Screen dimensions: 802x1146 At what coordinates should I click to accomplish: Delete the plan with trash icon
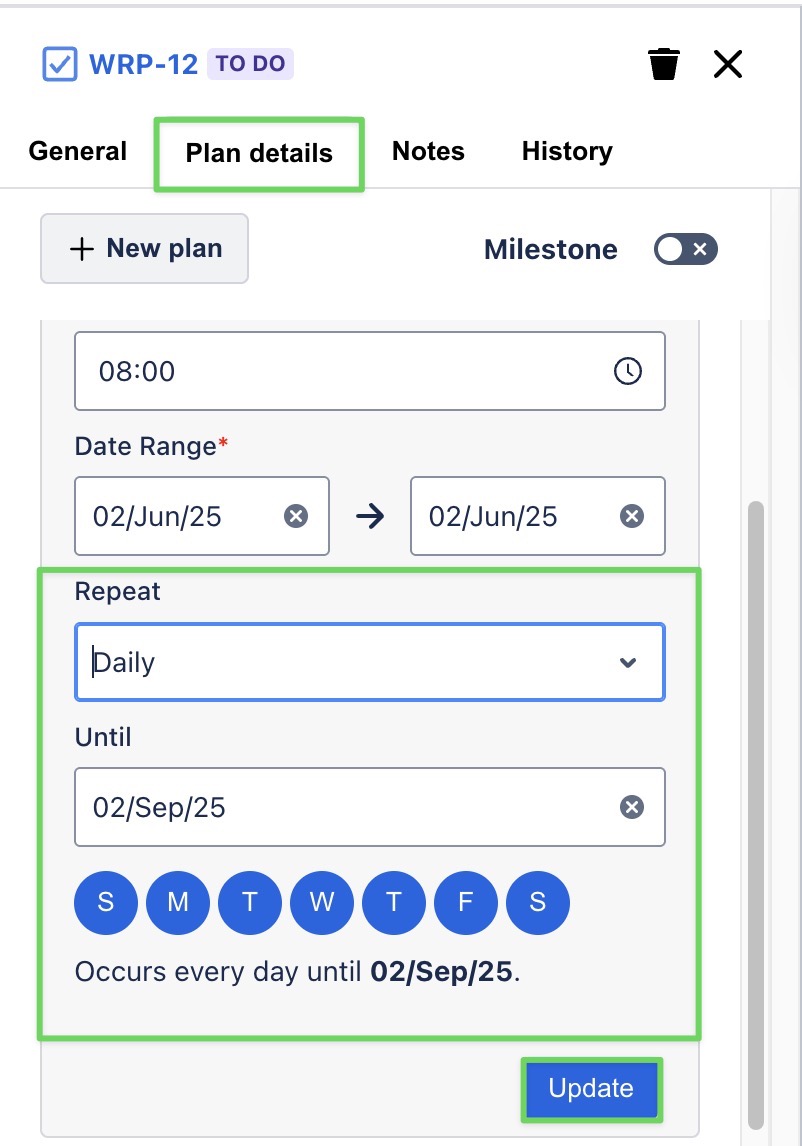pos(664,65)
